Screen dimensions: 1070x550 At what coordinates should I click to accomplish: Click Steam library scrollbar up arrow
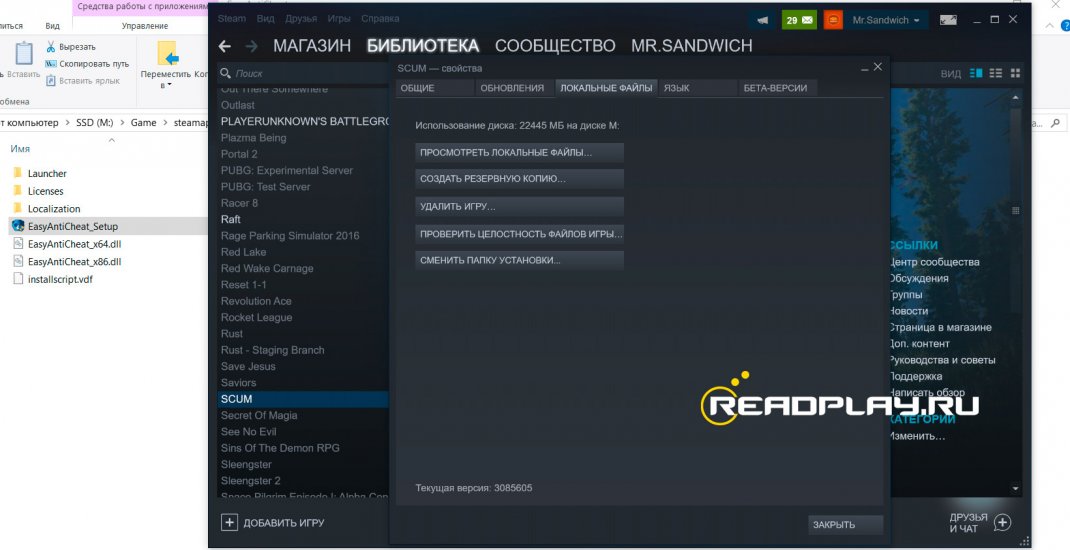[1015, 98]
